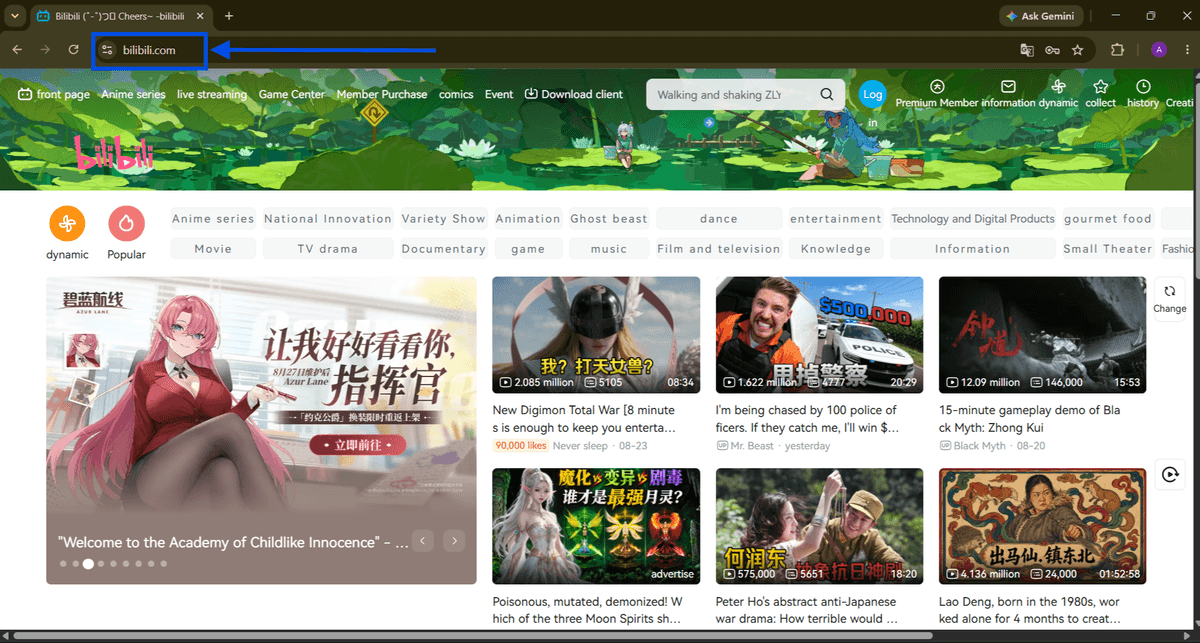Viewport: 1200px width, 643px height.
Task: Click the search magnifier icon
Action: tap(827, 95)
